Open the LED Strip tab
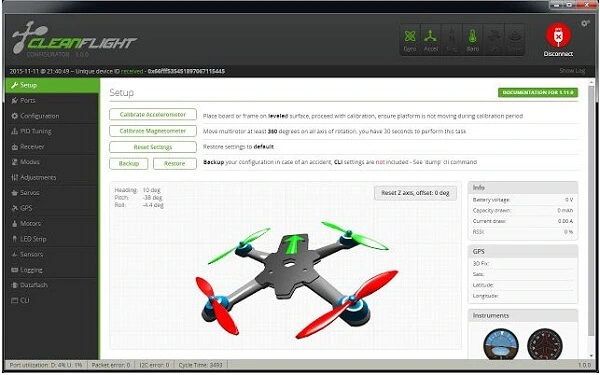 pos(52,239)
